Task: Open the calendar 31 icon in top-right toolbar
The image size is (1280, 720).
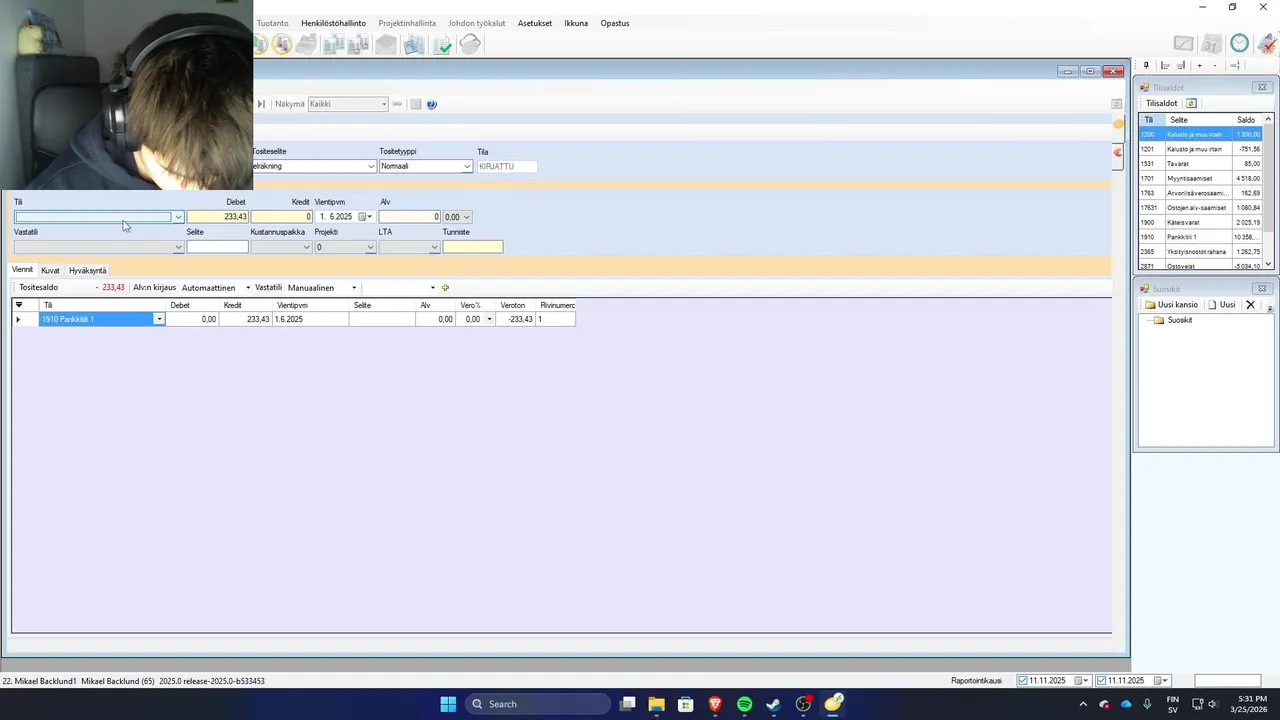Action: tap(1211, 43)
